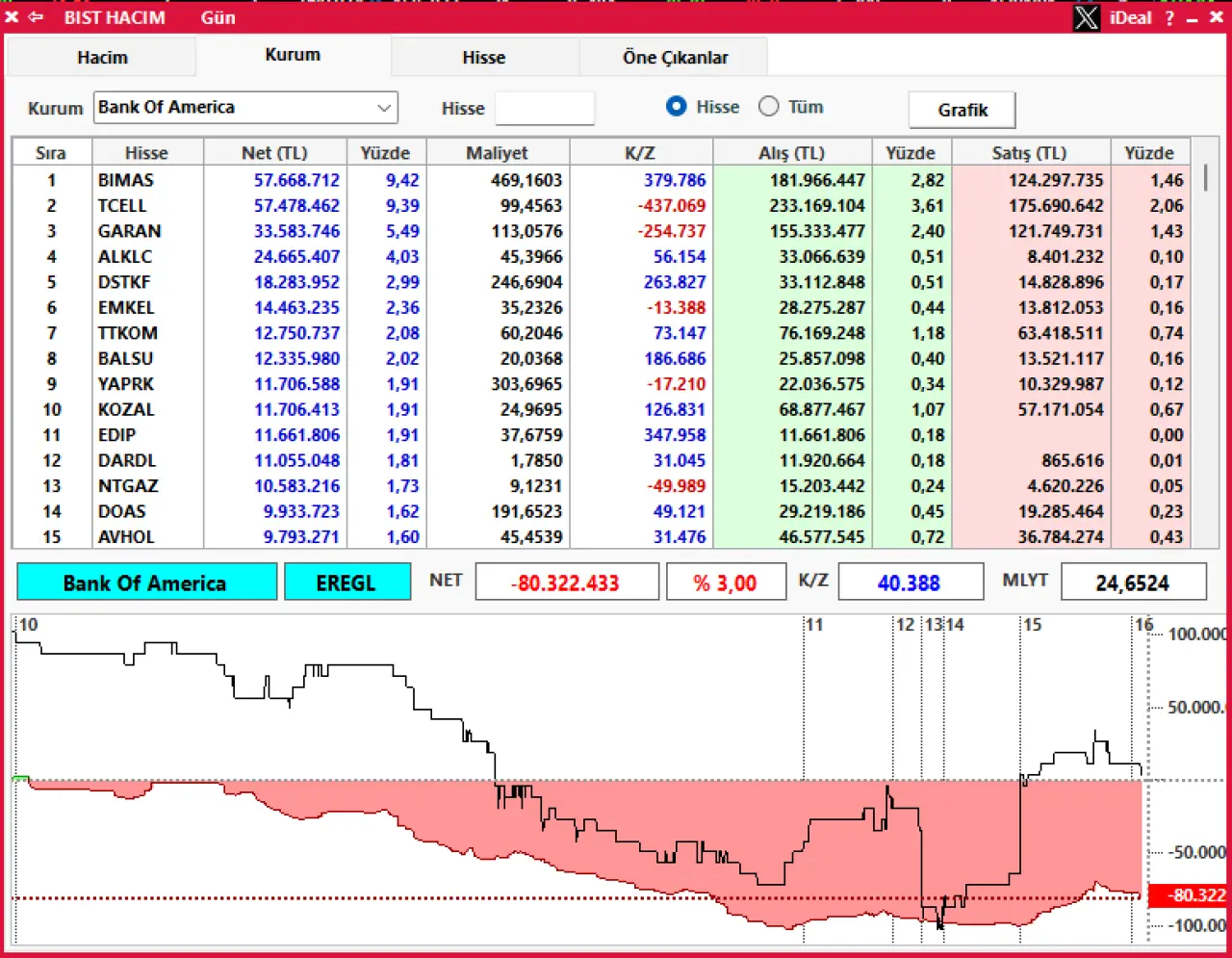Select the ALKLC row
The width and height of the screenshot is (1232, 958).
coord(602,257)
